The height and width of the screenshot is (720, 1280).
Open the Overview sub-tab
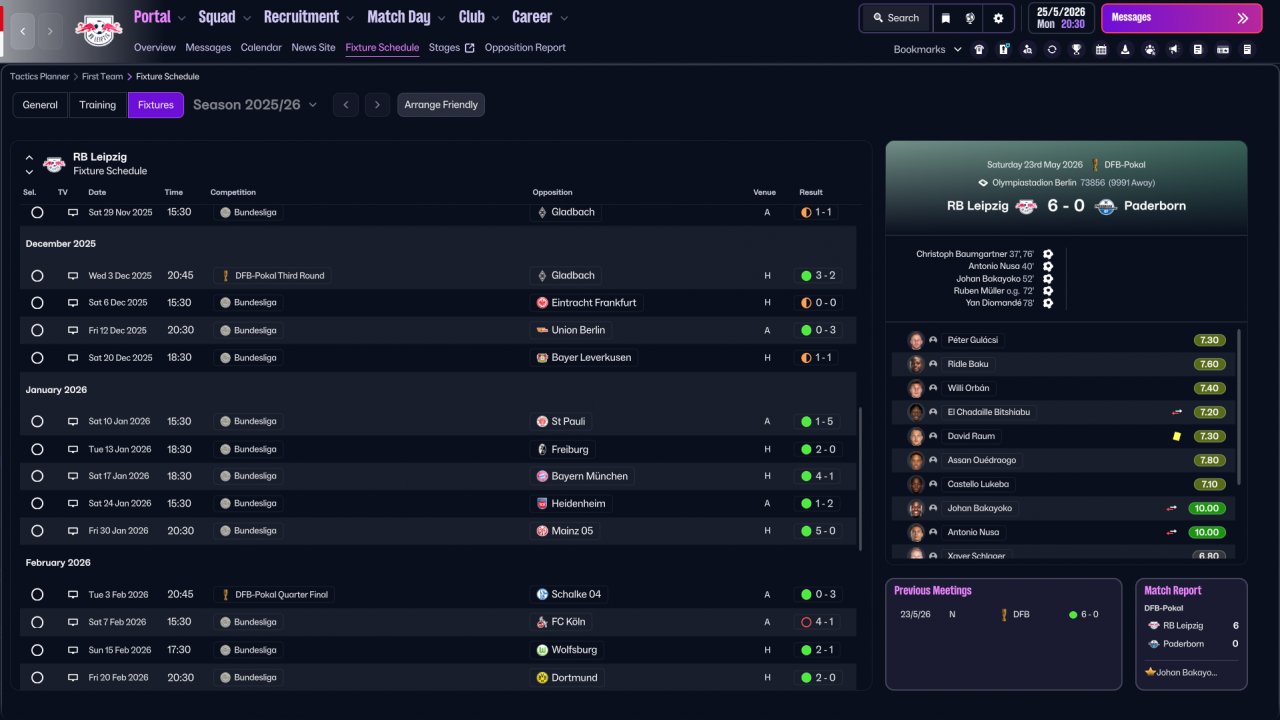coord(154,47)
